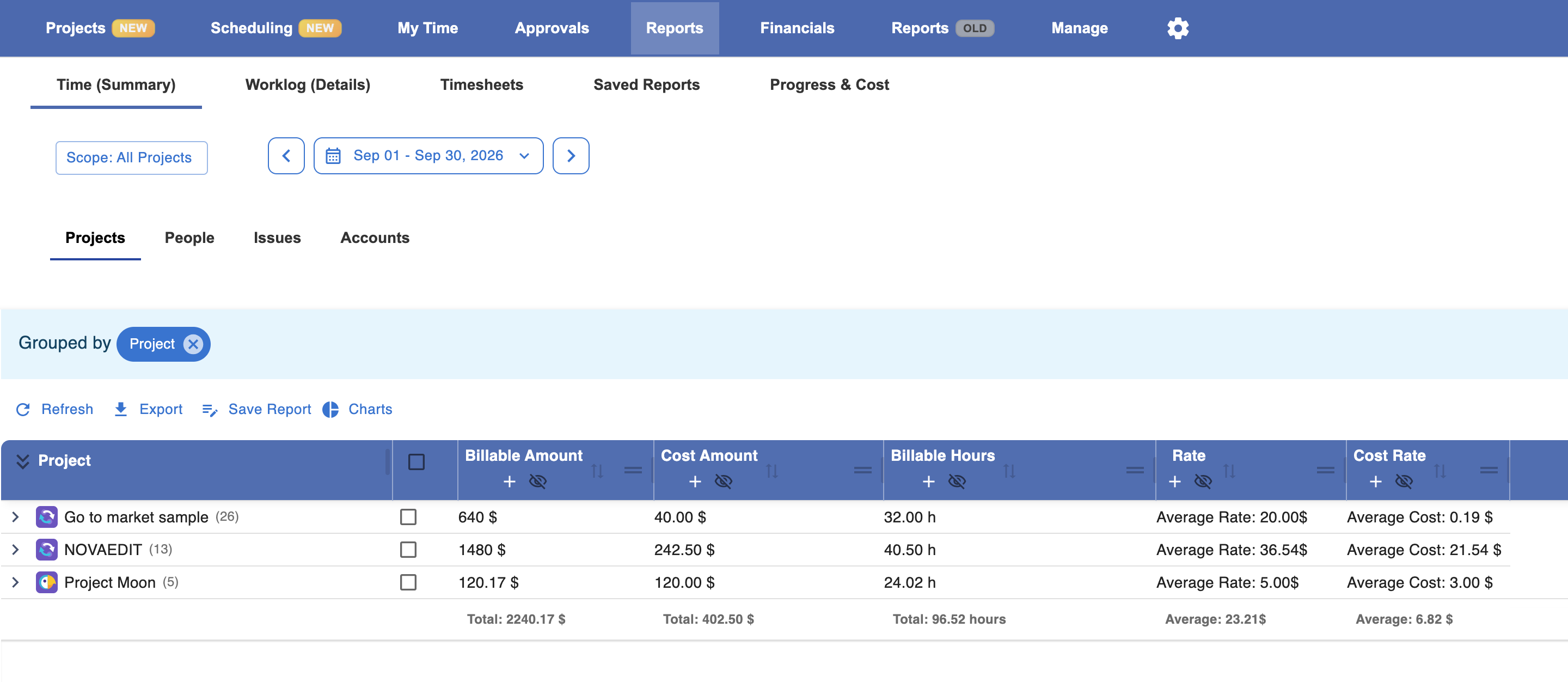Expand Go to market sample row
This screenshot has width=1568, height=682.
click(16, 517)
